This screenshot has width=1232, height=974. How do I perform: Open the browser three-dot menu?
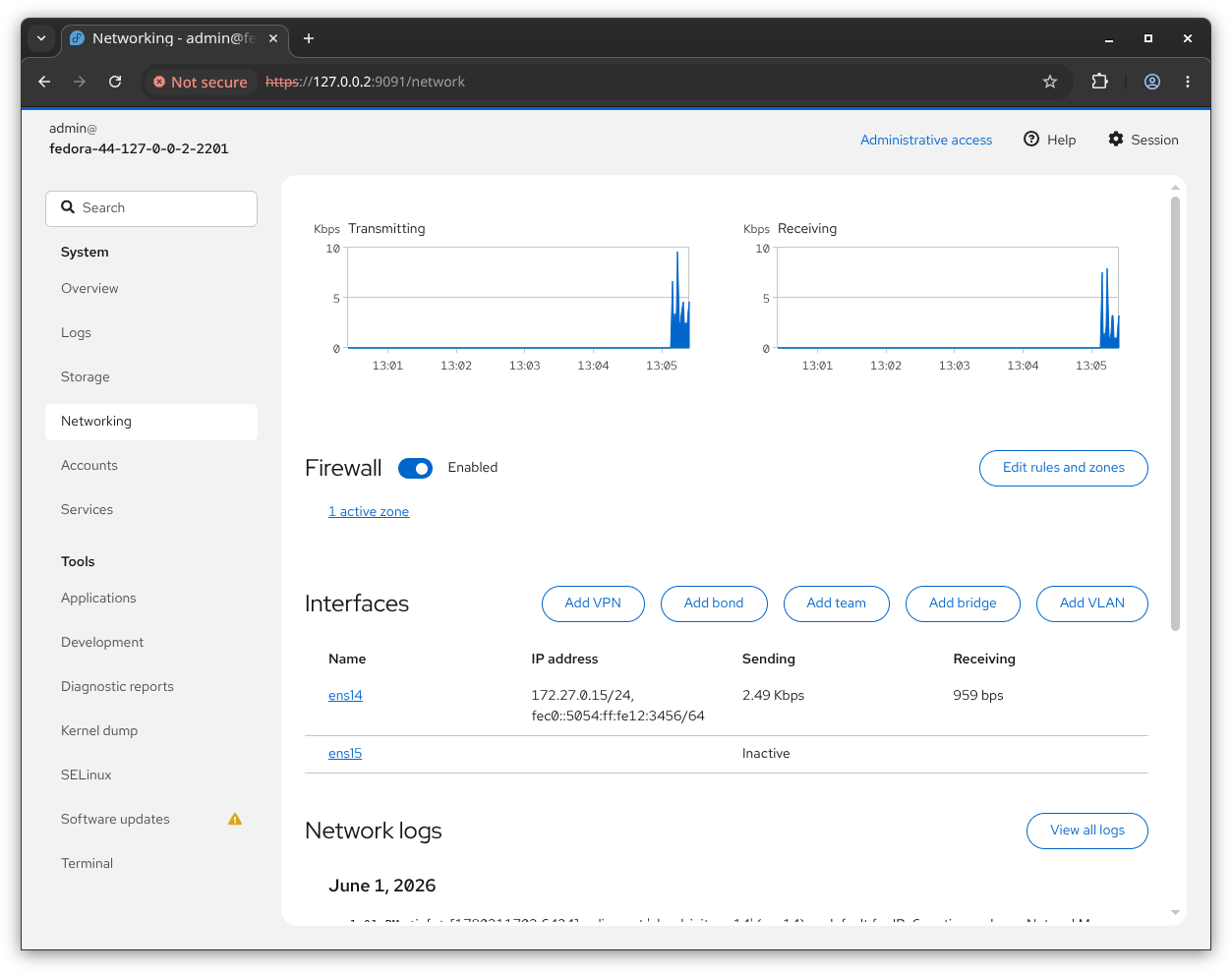(1188, 82)
